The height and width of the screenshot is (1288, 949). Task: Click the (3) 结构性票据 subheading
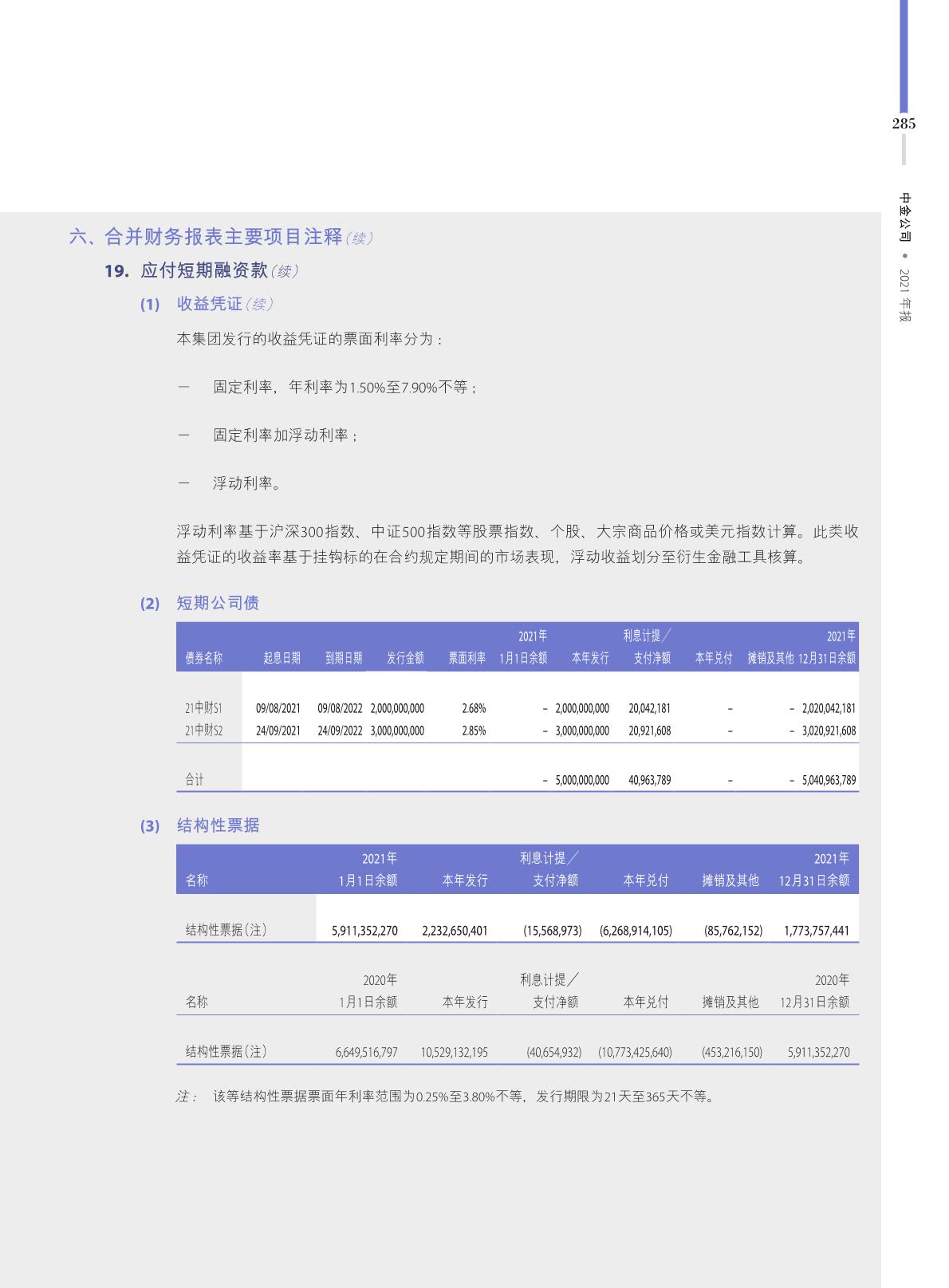tap(217, 825)
